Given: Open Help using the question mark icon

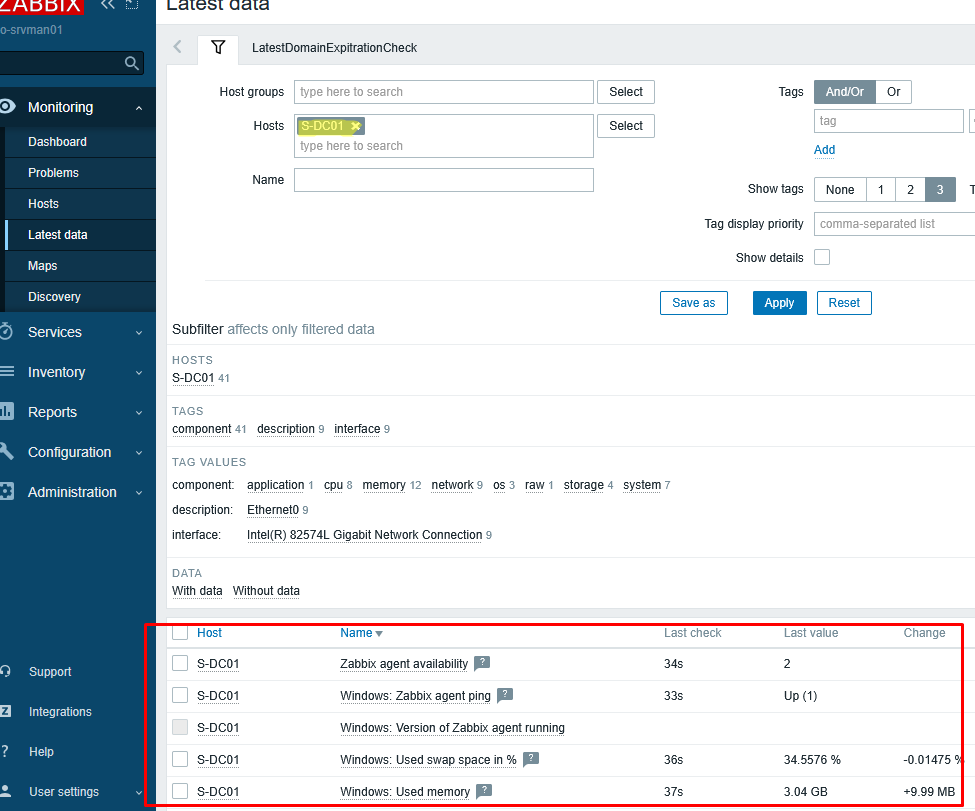Looking at the screenshot, I should tap(6, 751).
